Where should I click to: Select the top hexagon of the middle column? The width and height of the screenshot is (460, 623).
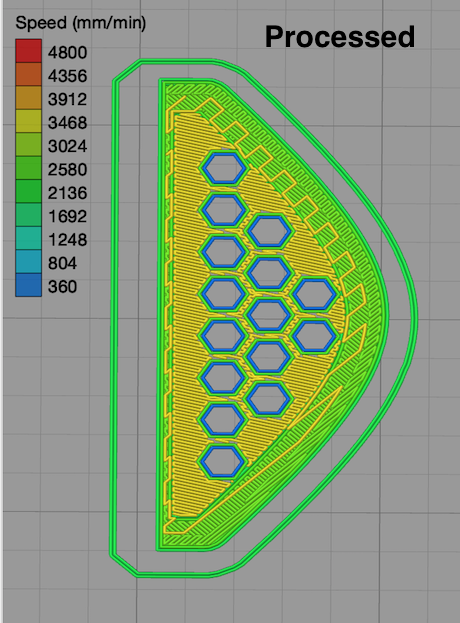[x=269, y=231]
